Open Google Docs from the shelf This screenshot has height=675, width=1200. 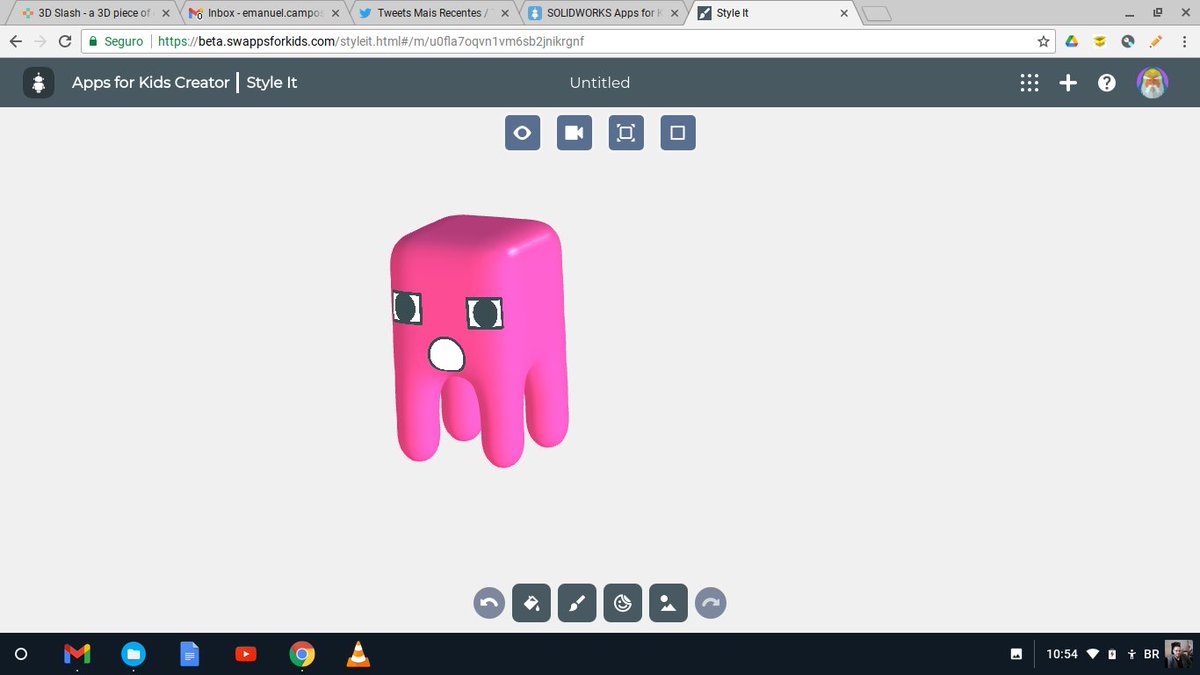pyautogui.click(x=189, y=654)
